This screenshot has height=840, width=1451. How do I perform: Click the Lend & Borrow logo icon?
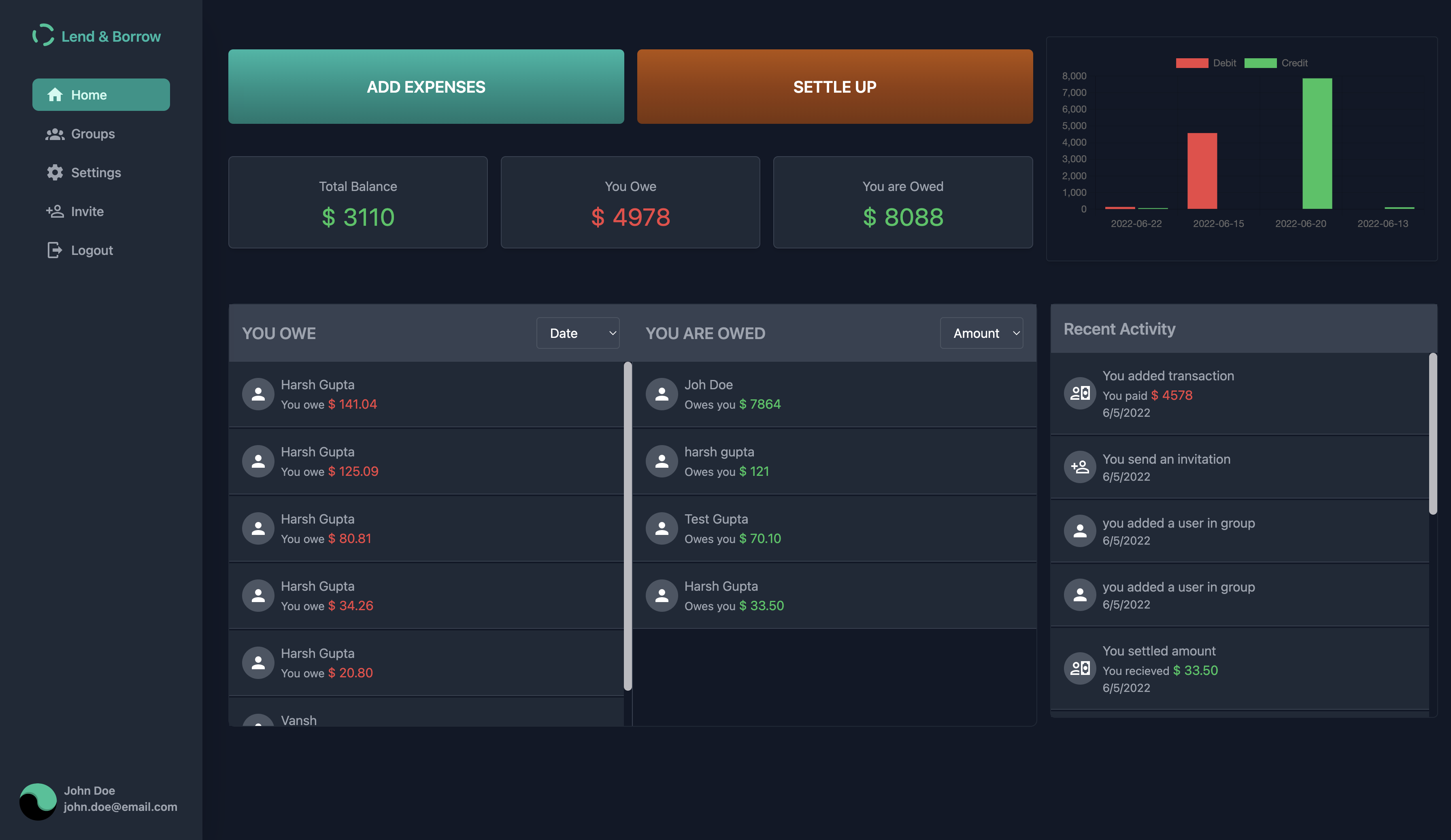click(43, 35)
